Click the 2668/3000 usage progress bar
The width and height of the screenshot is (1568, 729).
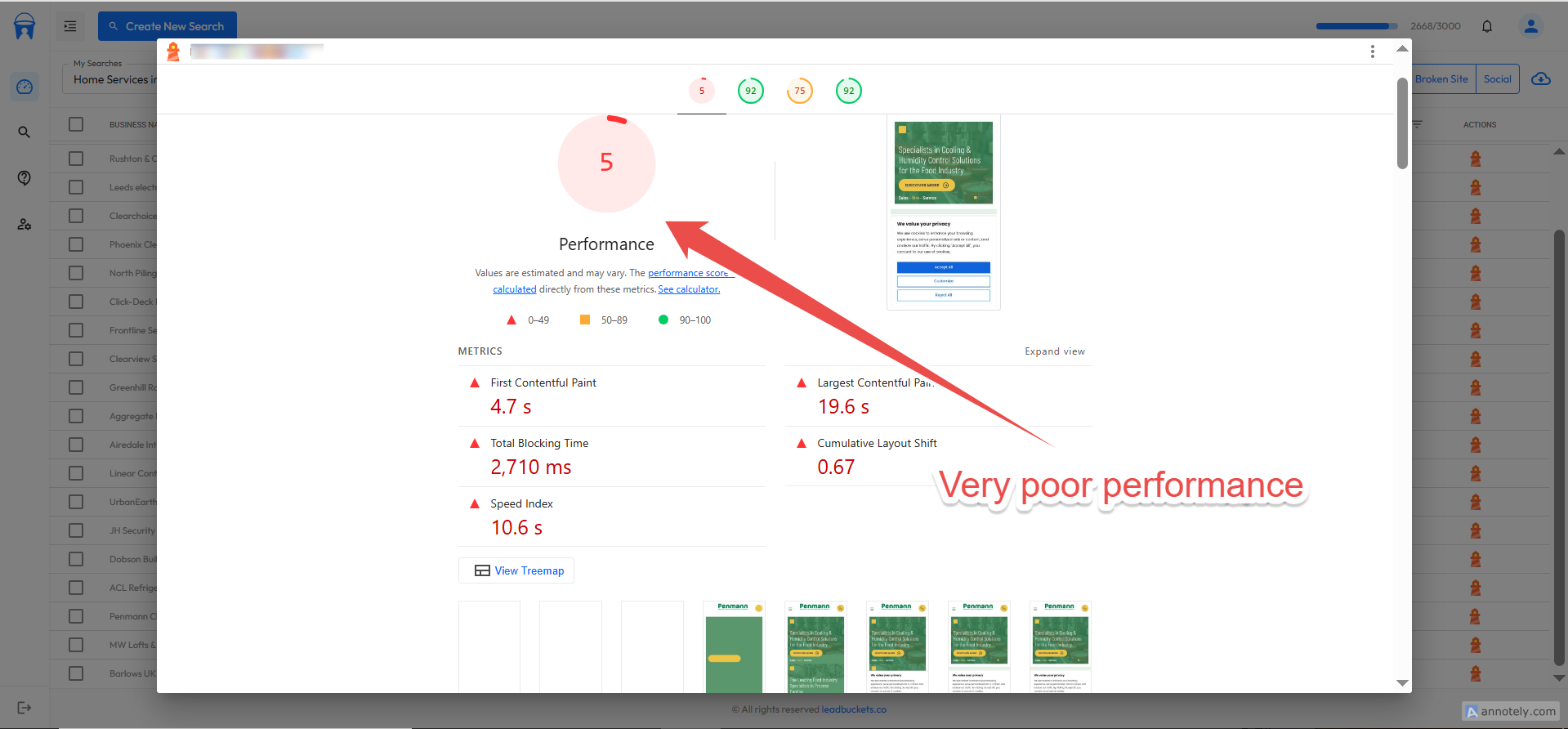[1356, 26]
